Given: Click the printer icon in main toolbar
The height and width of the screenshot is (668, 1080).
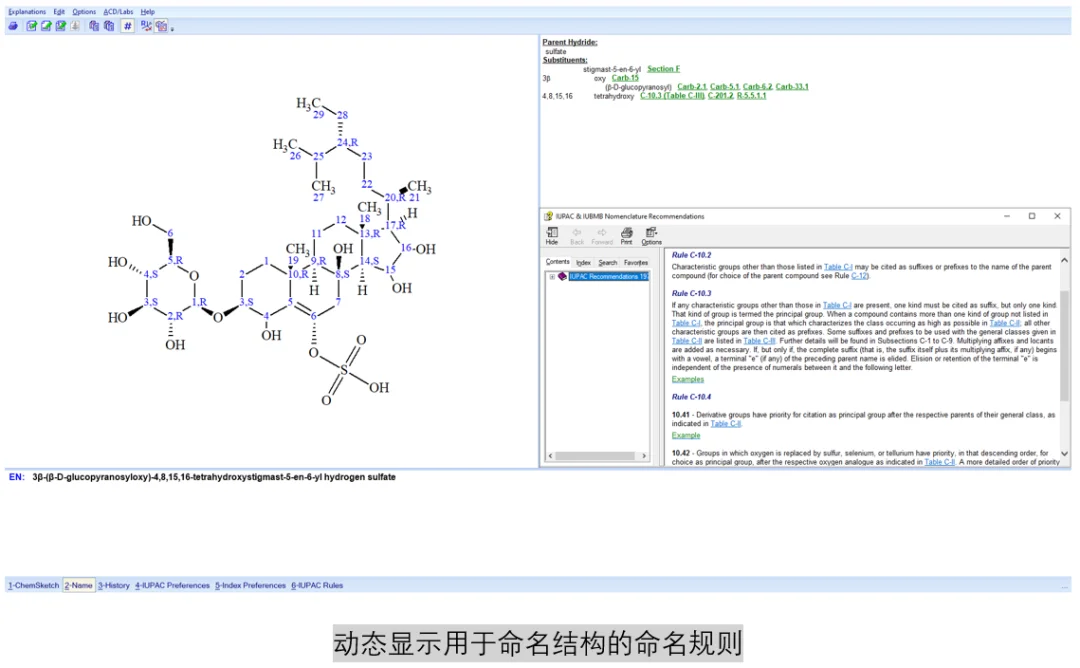Looking at the screenshot, I should pyautogui.click(x=13, y=26).
